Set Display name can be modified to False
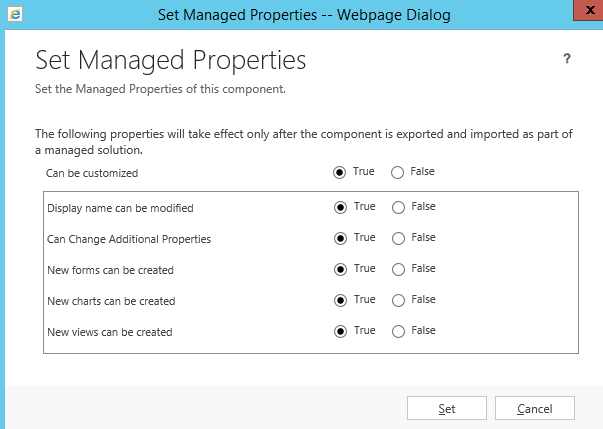Screen dimensions: 603x429 (398, 207)
